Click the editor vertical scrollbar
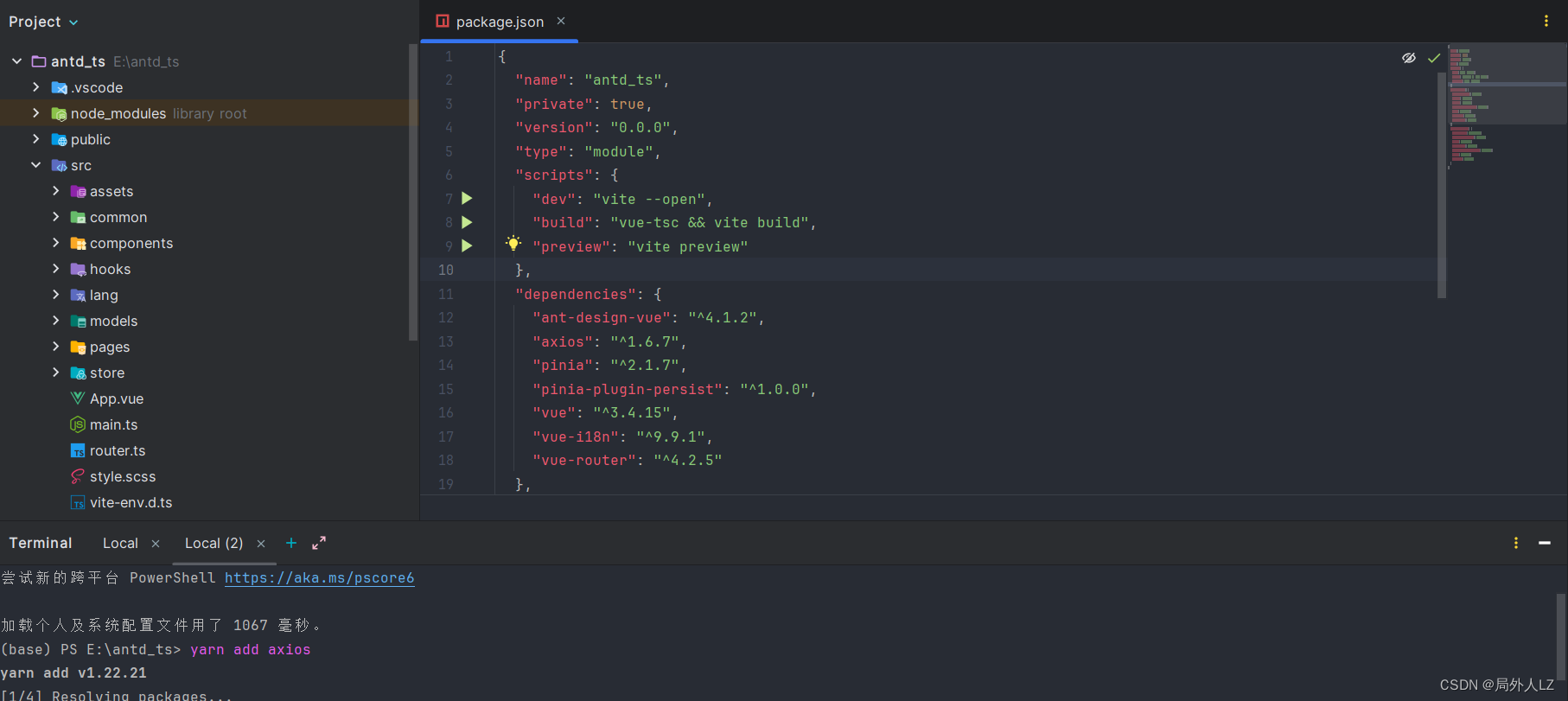 click(1442, 185)
